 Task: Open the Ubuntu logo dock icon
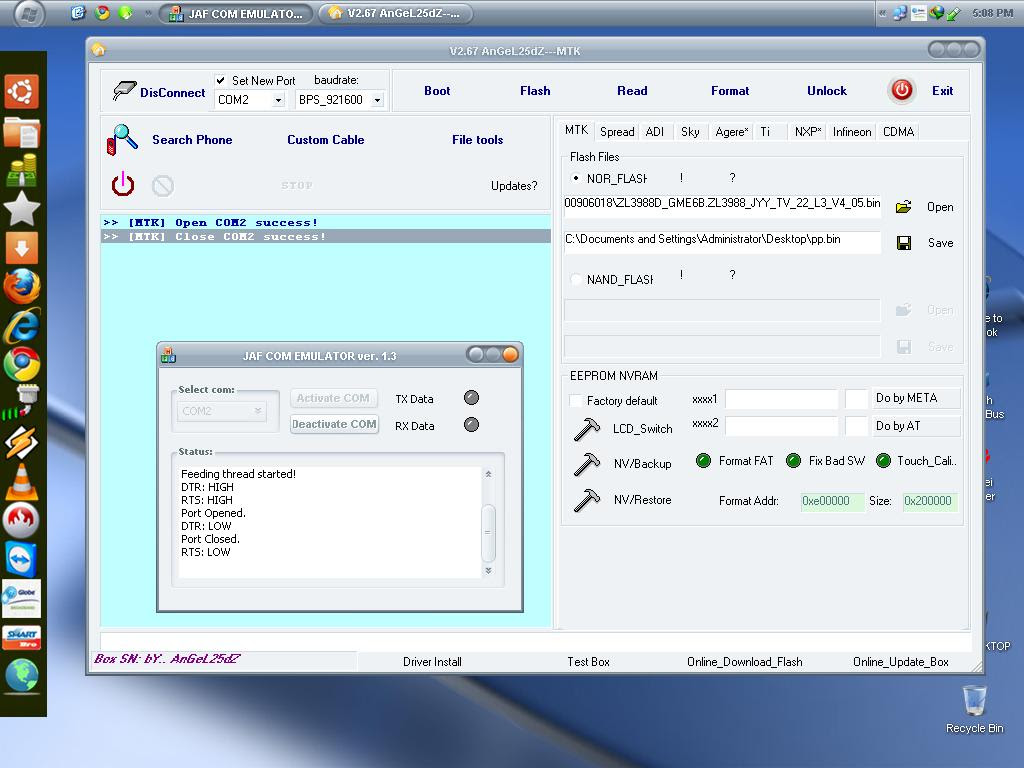coord(22,91)
